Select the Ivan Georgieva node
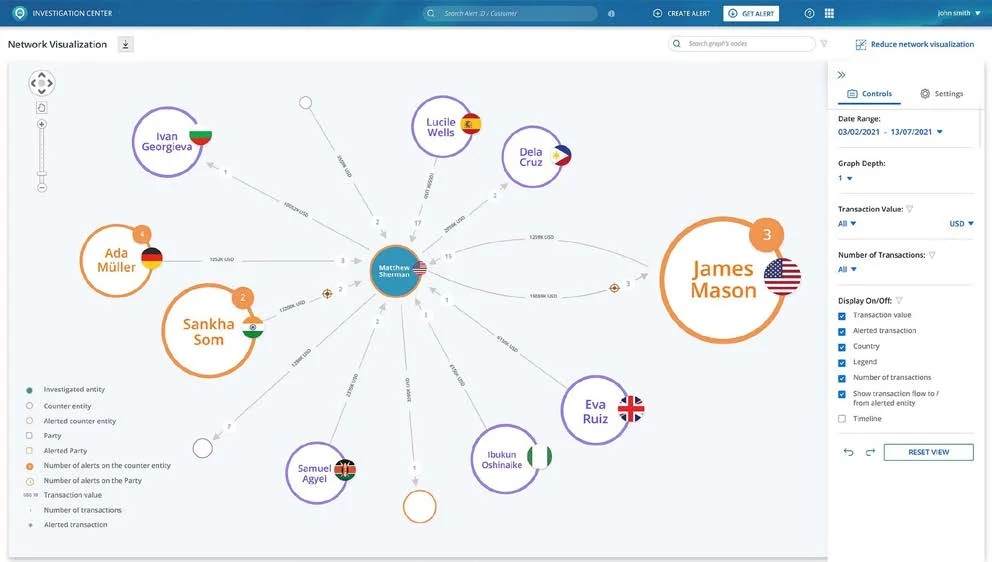992x562 pixels. (167, 142)
